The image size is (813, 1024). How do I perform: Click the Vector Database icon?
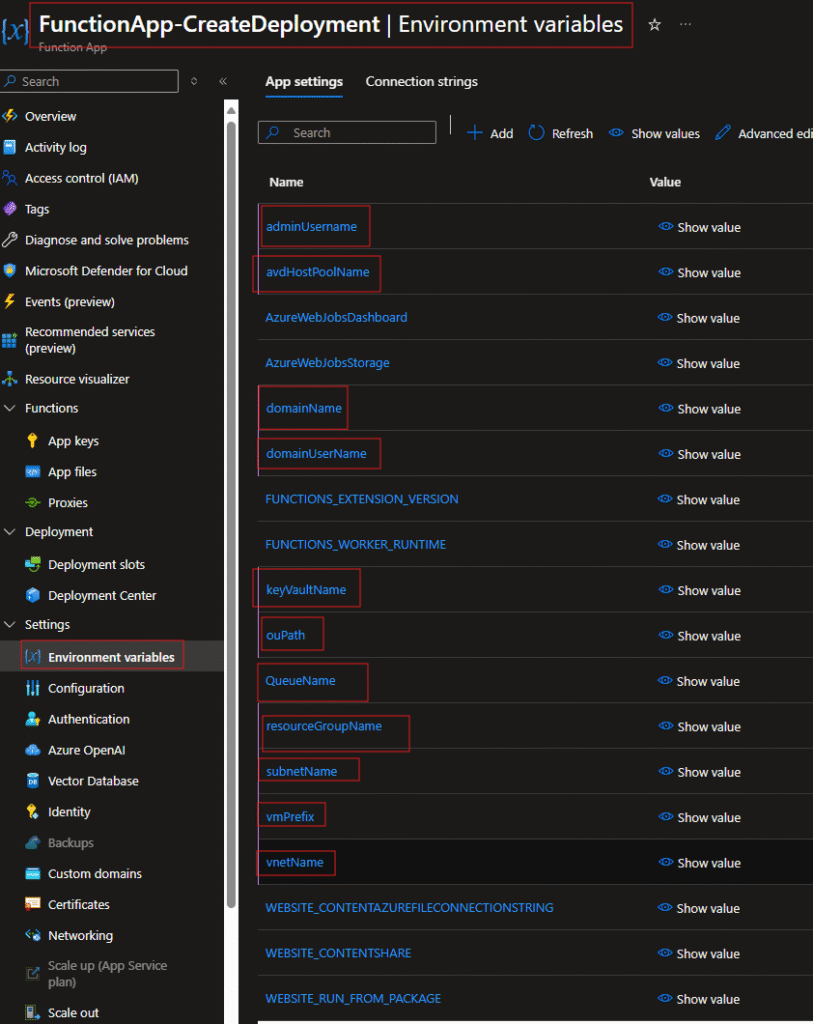[33, 780]
